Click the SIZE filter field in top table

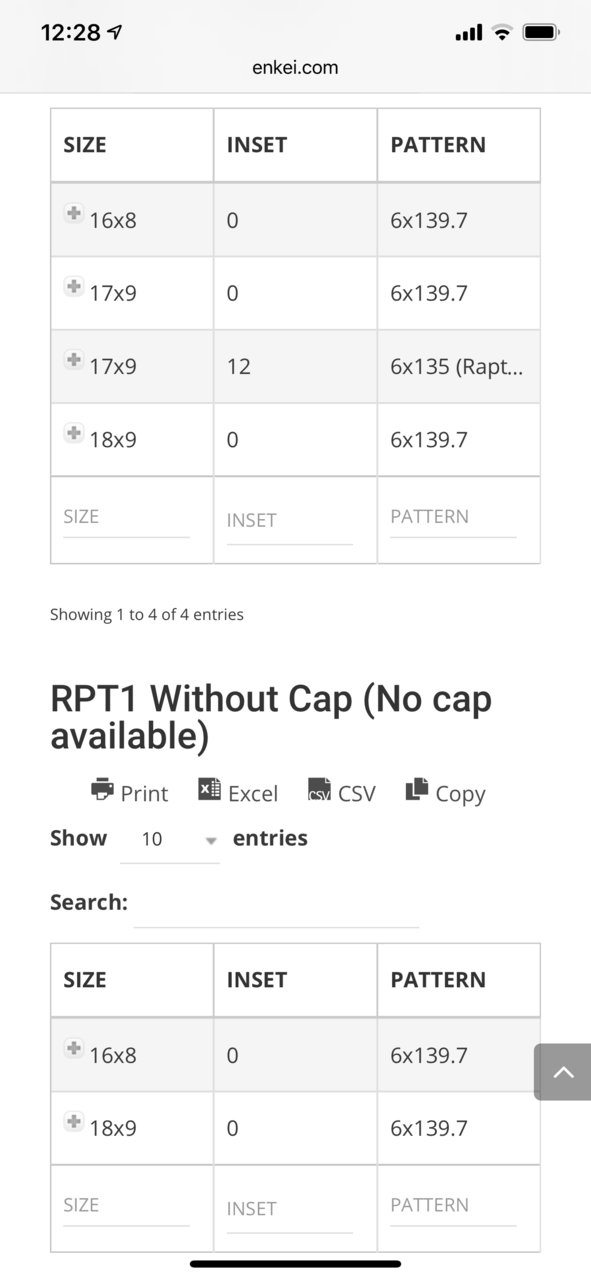tap(126, 517)
